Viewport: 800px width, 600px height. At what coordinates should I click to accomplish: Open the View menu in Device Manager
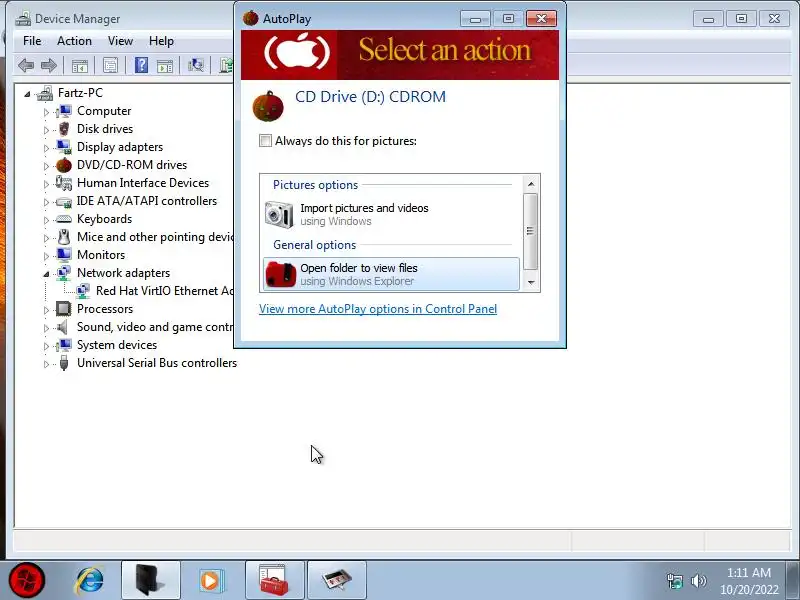120,41
